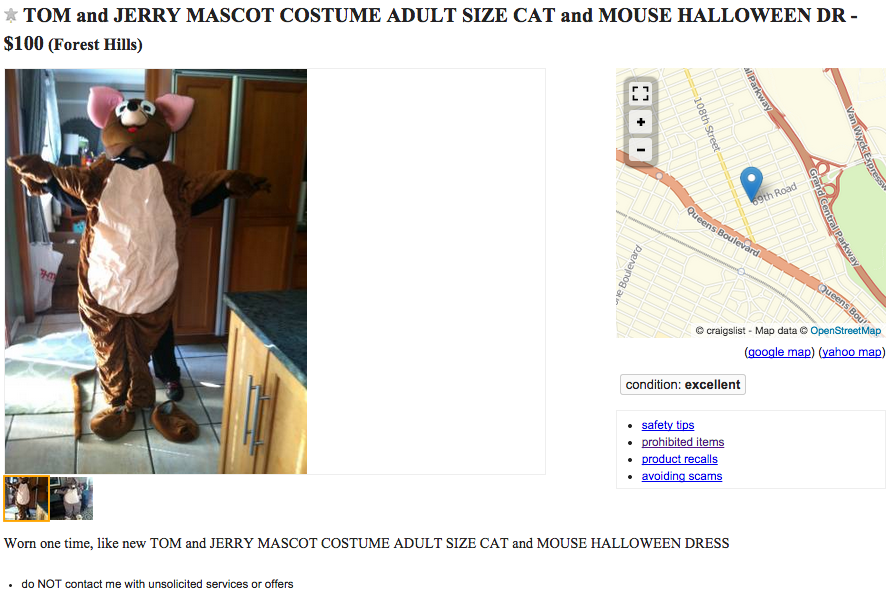Go to the prohibited items page
The image size is (891, 601).
point(683,442)
